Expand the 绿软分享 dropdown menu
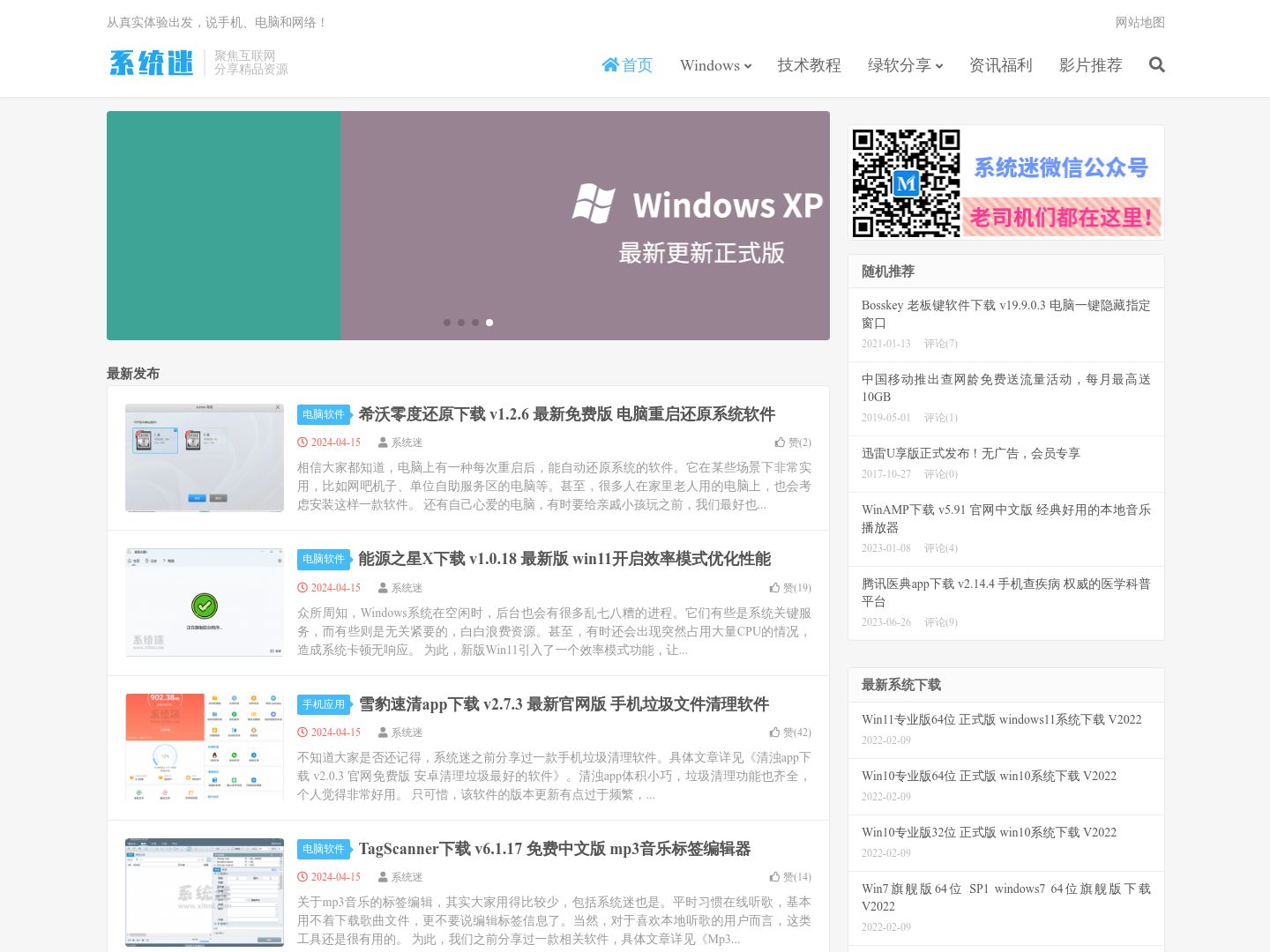This screenshot has height=952, width=1270. click(905, 65)
